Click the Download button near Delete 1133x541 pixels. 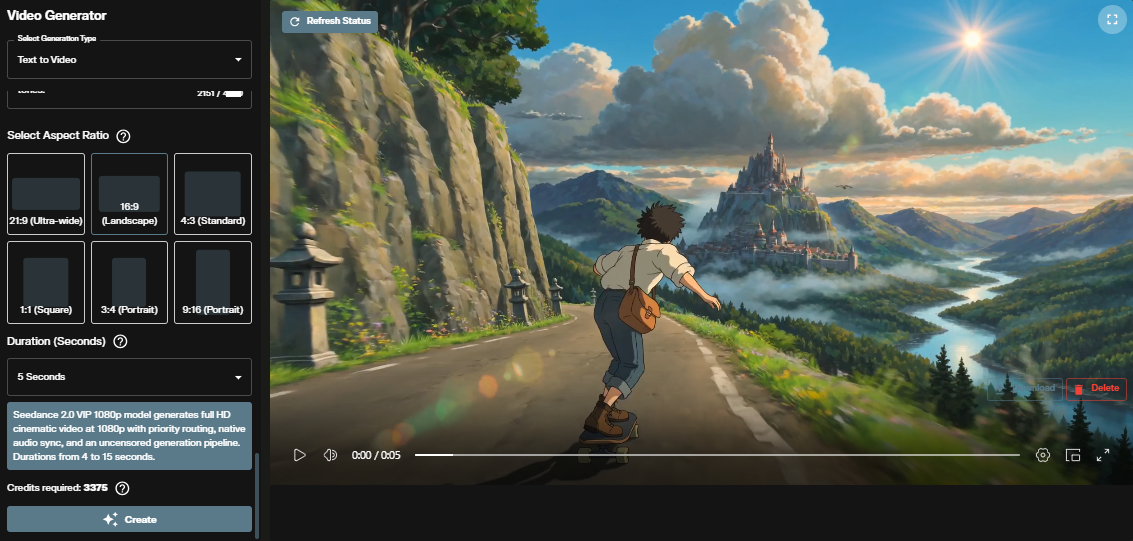[x=1025, y=389]
